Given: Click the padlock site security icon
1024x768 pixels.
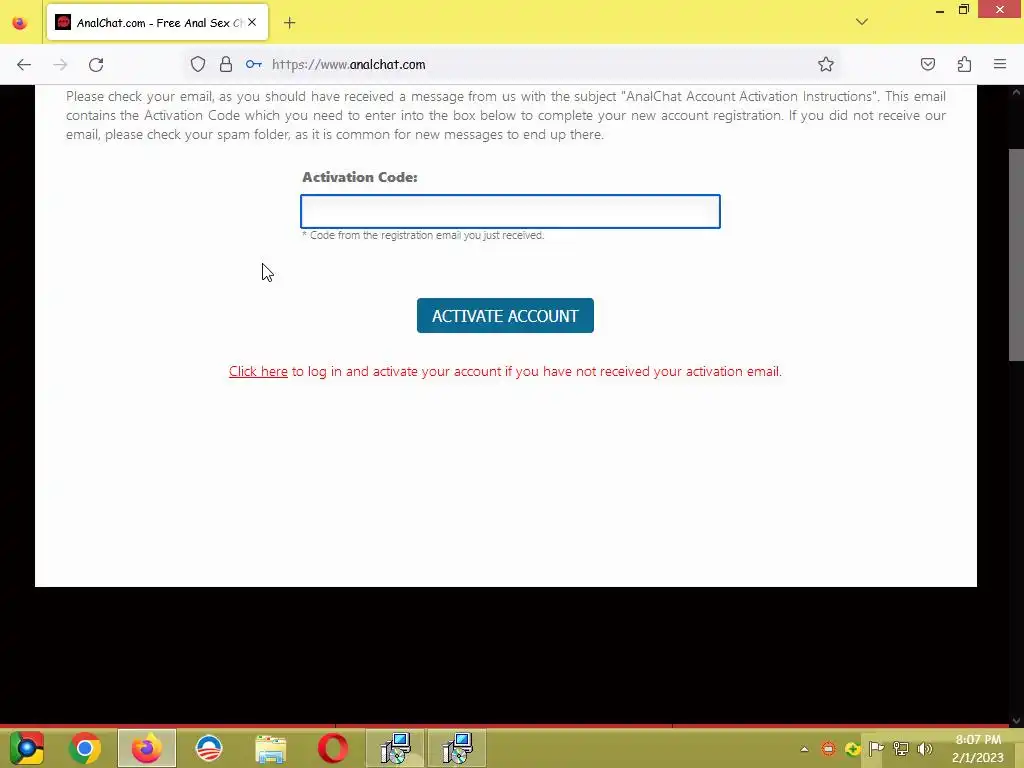Looking at the screenshot, I should click(x=226, y=64).
